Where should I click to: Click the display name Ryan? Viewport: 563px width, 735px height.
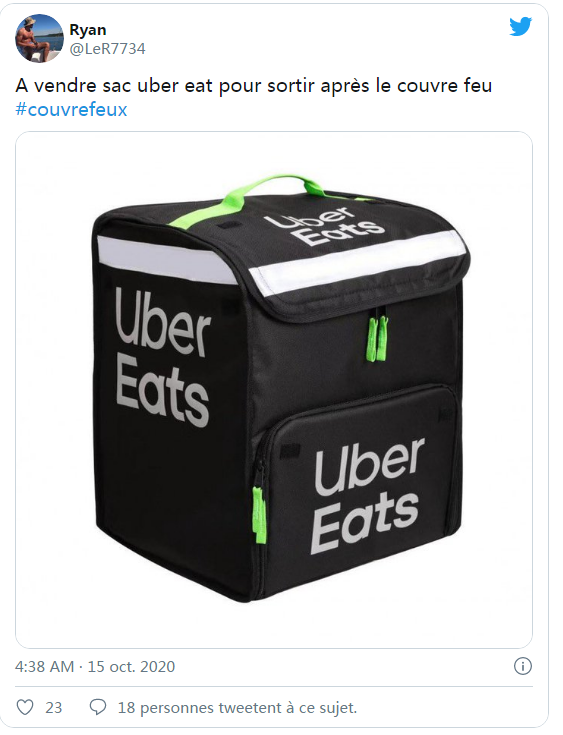pyautogui.click(x=88, y=30)
